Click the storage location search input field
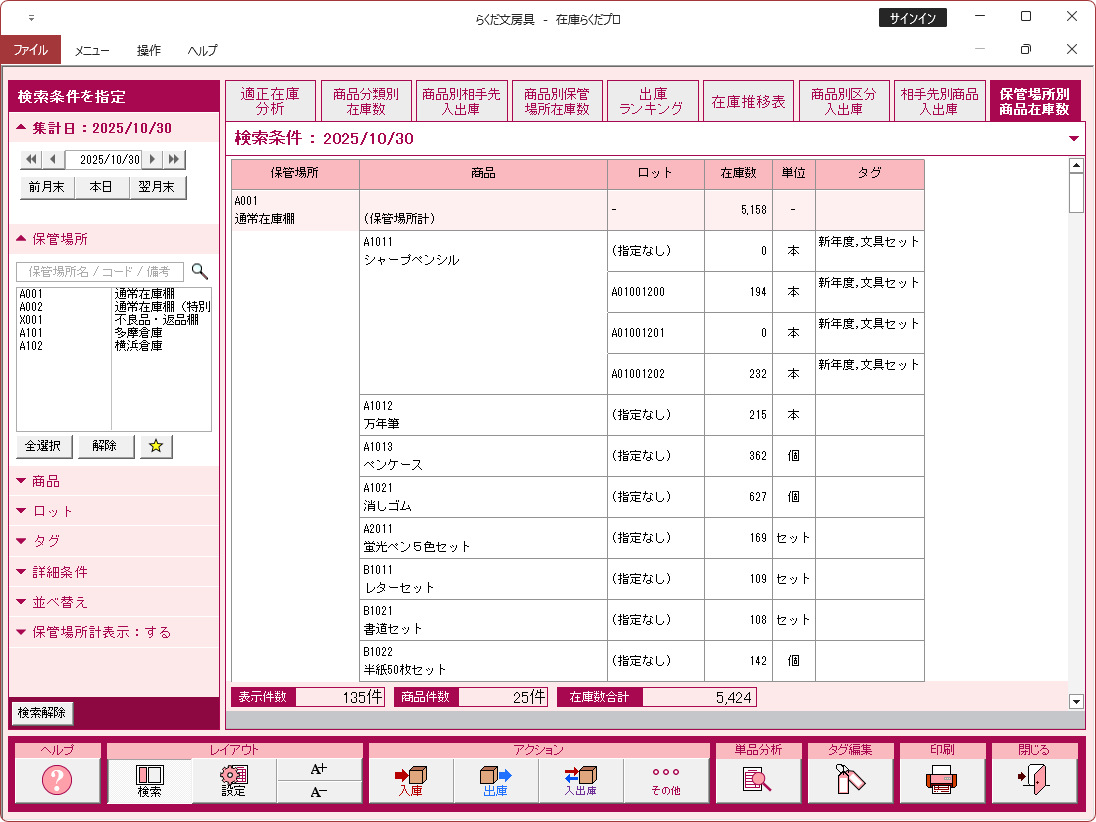The height and width of the screenshot is (822, 1096). coord(100,271)
